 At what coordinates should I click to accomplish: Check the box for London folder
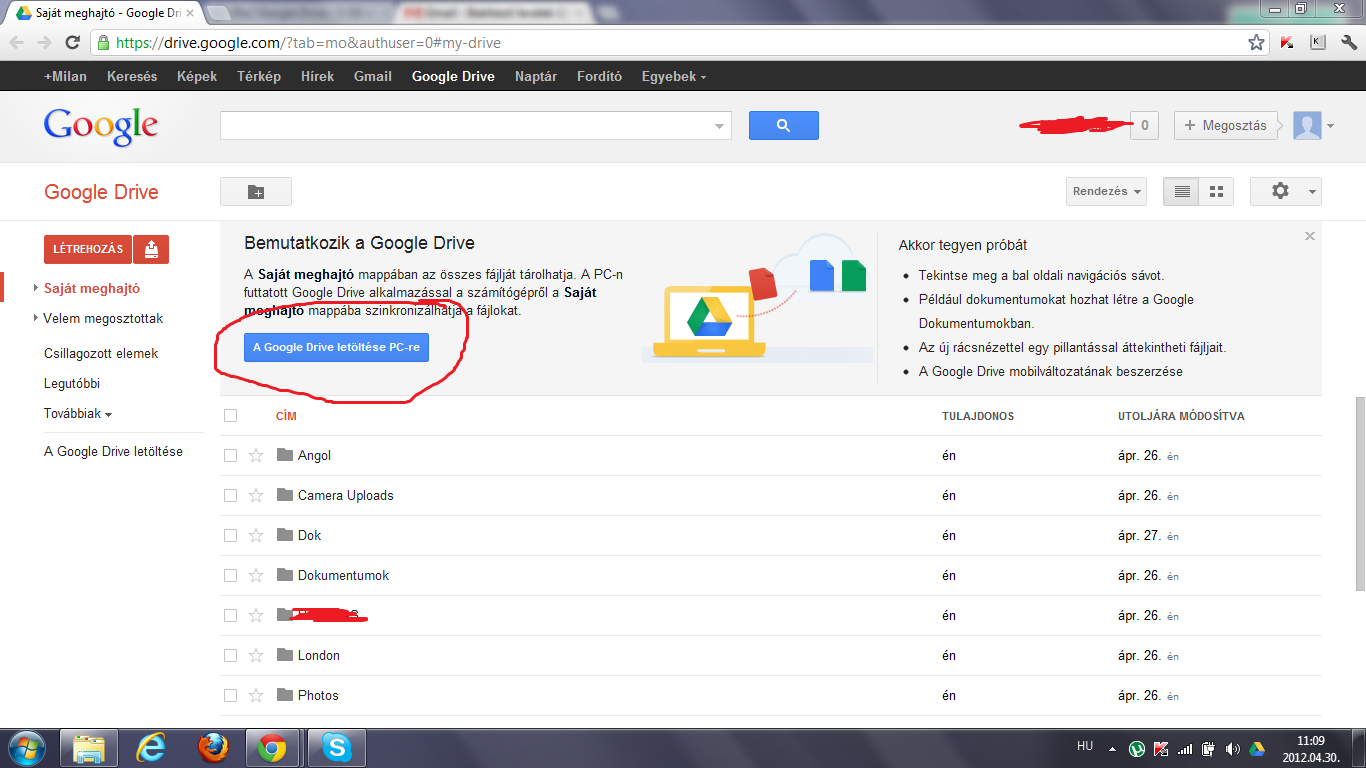coord(231,655)
